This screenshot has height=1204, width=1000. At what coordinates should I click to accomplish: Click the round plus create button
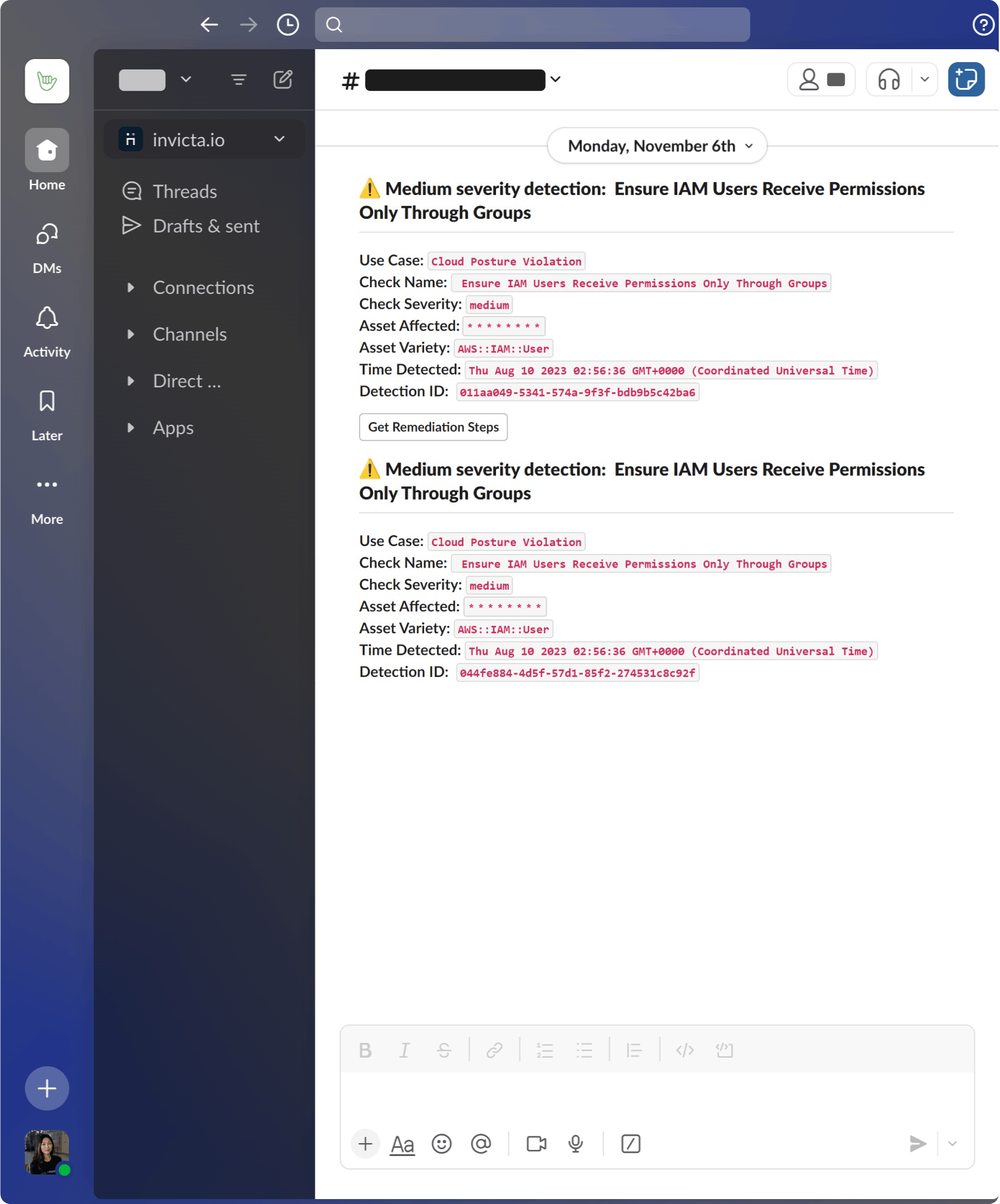tap(47, 1088)
